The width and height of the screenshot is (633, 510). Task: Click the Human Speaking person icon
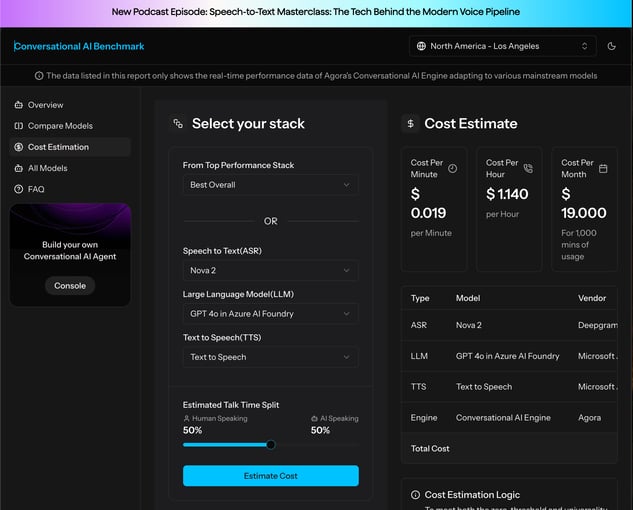pos(187,418)
